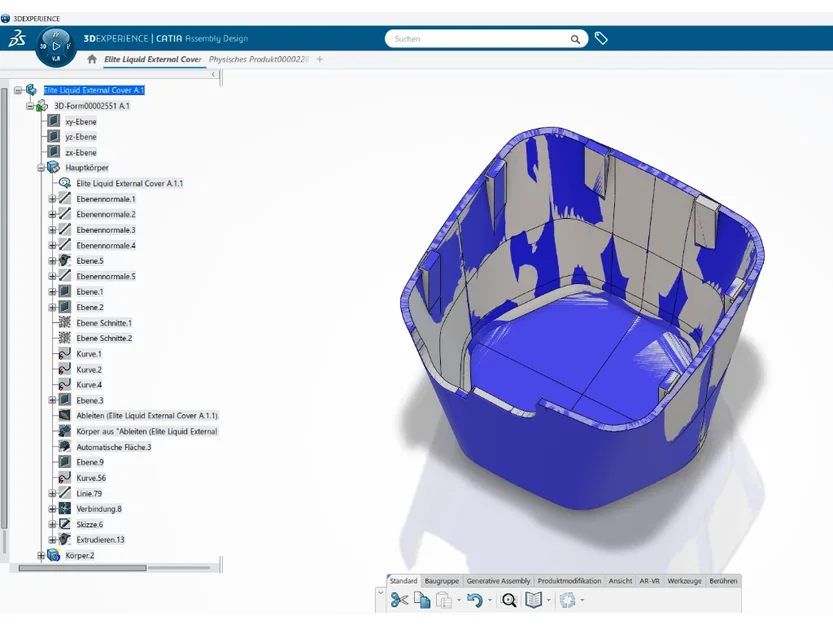Select the Kurve.4 tree item
The image size is (833, 625).
(89, 385)
